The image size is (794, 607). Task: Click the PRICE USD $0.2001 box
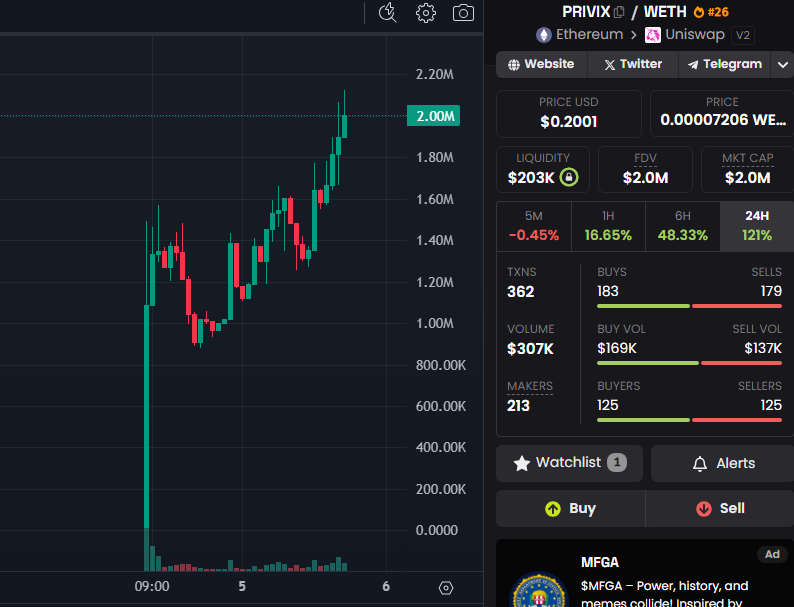click(x=569, y=114)
